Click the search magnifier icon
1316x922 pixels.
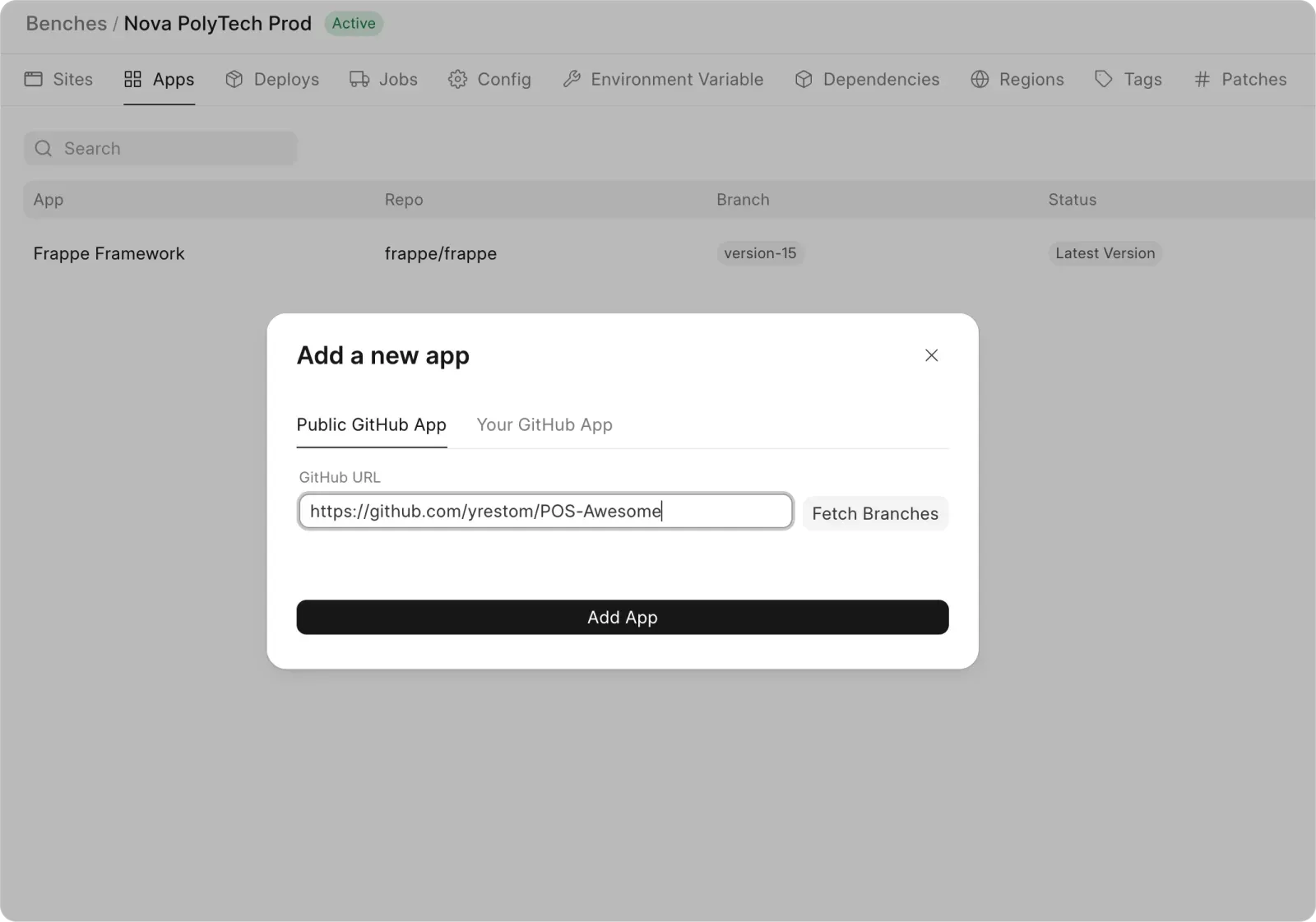[43, 148]
